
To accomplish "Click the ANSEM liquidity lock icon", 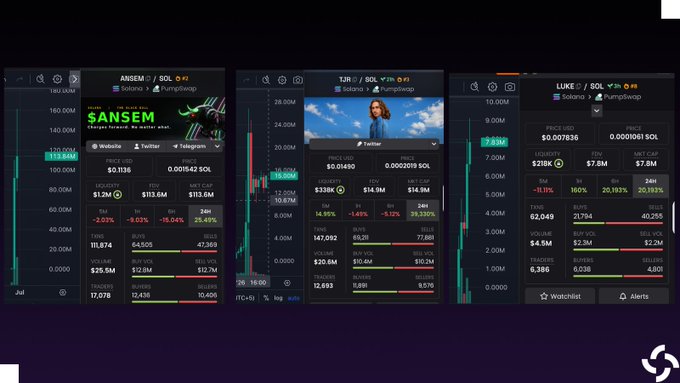I will (x=118, y=195).
